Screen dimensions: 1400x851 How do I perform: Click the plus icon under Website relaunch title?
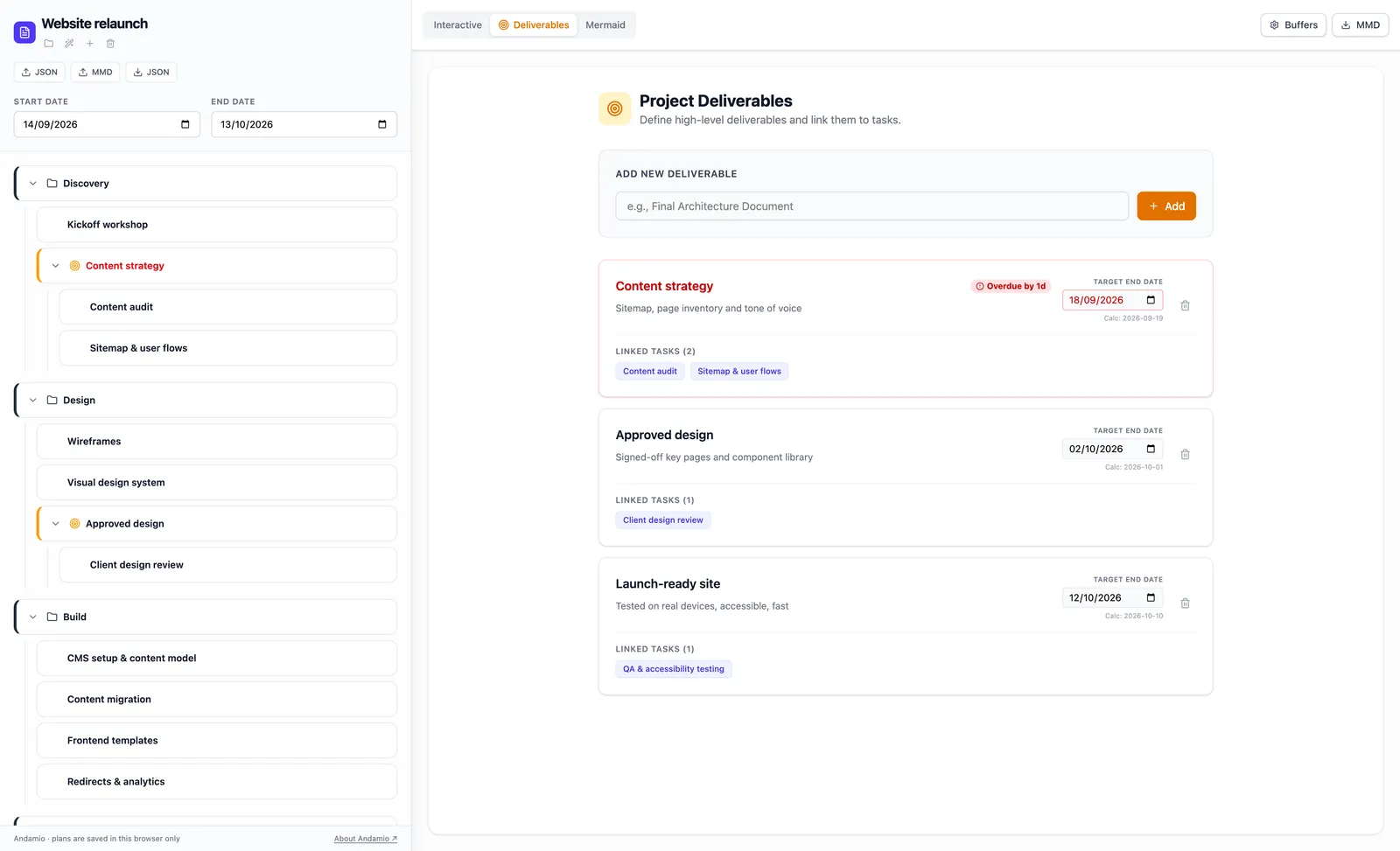(89, 44)
